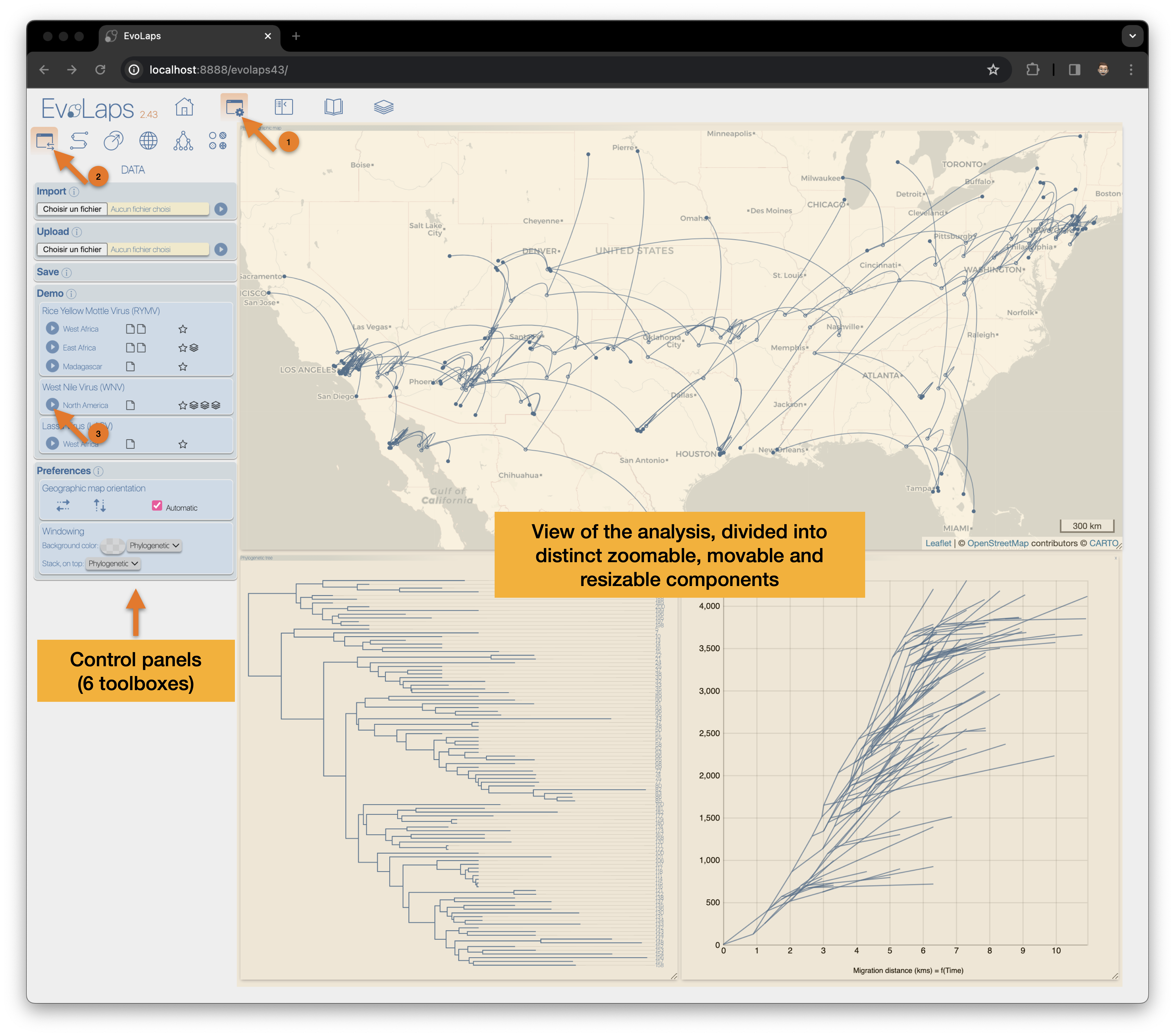Open the OpenStreetMap attribution link
The height and width of the screenshot is (1036, 1175).
coord(997,543)
